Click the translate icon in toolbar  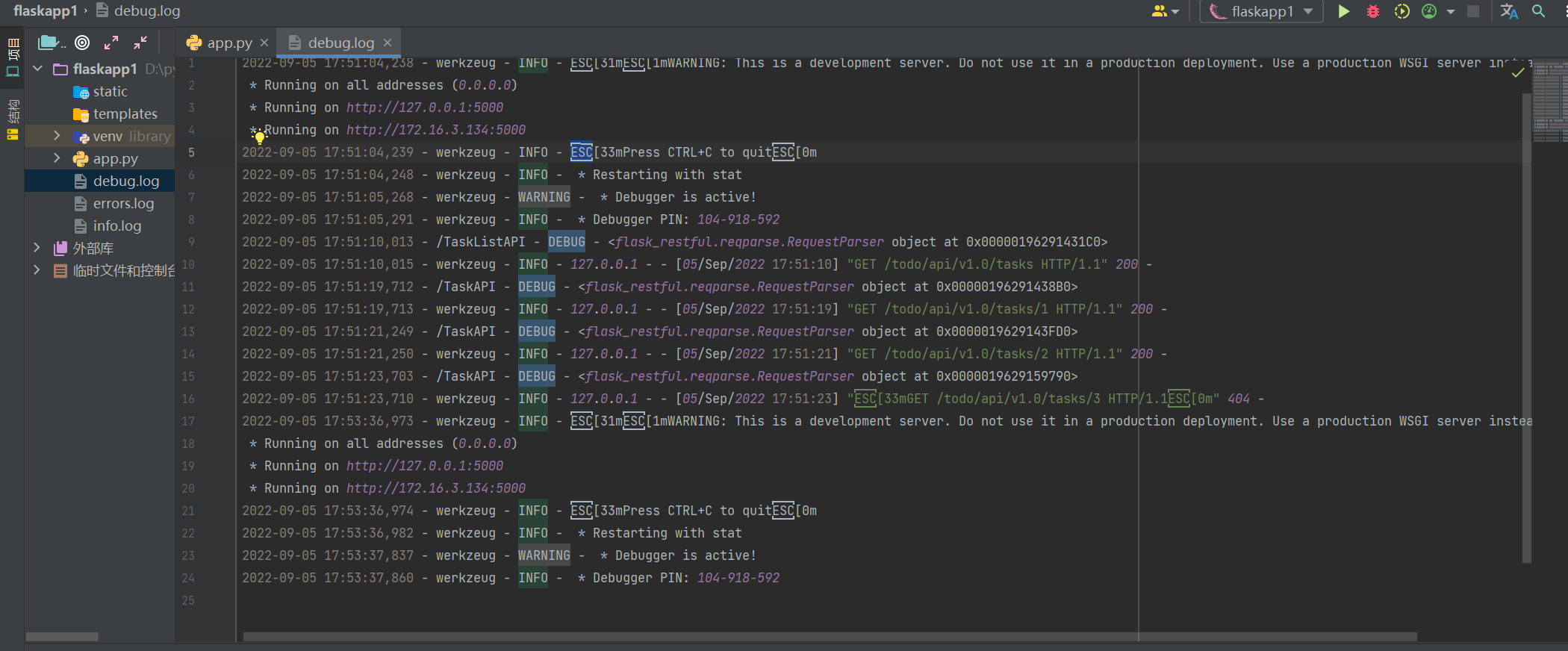click(x=1509, y=11)
